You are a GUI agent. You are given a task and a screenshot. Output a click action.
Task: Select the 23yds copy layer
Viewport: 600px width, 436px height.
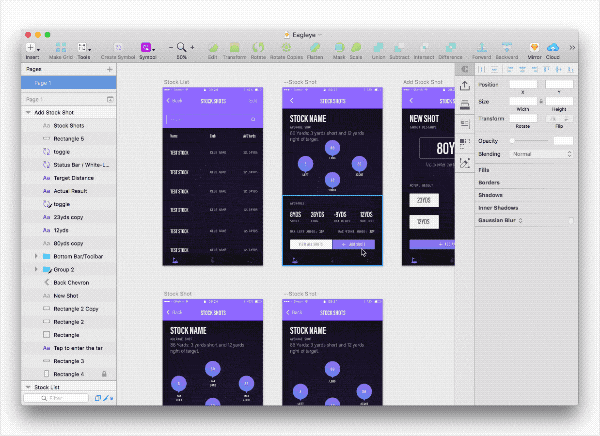tap(68, 217)
